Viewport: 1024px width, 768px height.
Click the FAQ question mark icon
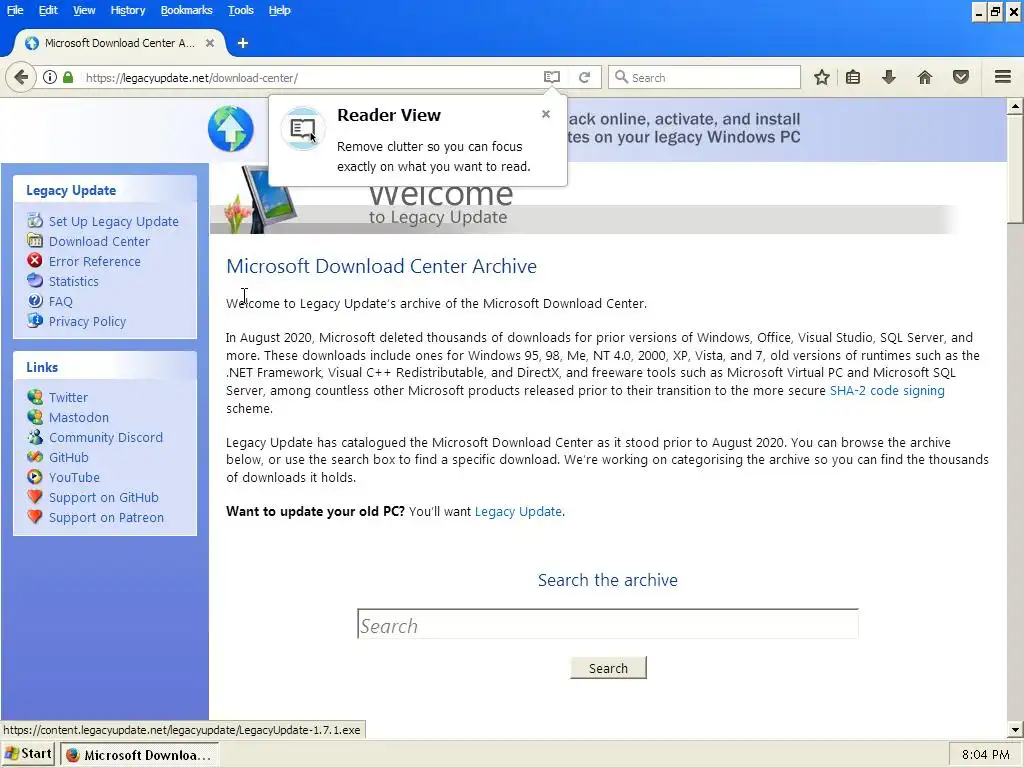(x=35, y=301)
